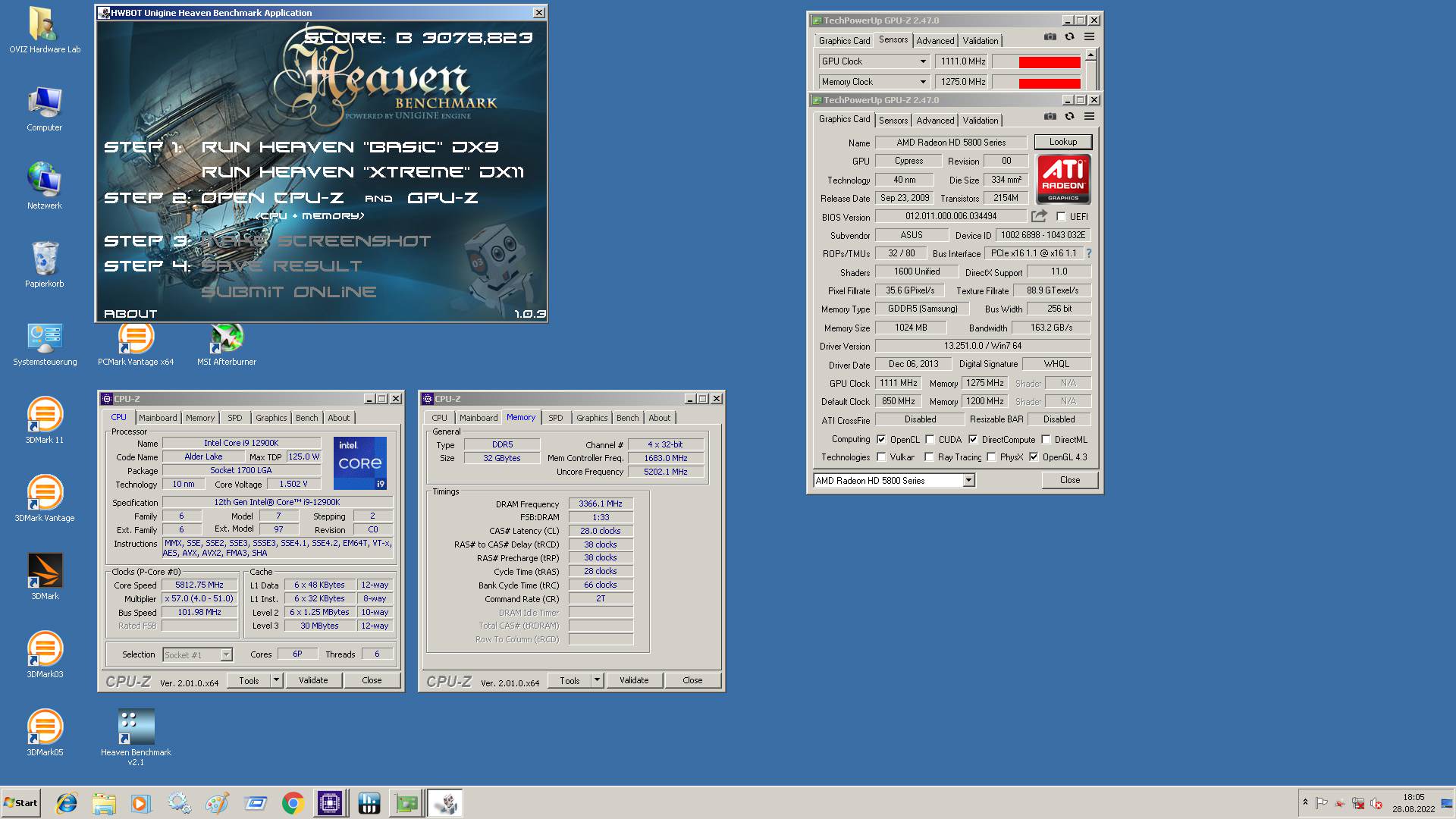This screenshot has width=1456, height=819.
Task: Switch to Mainboard tab in left CPU-Z window
Action: click(x=158, y=418)
